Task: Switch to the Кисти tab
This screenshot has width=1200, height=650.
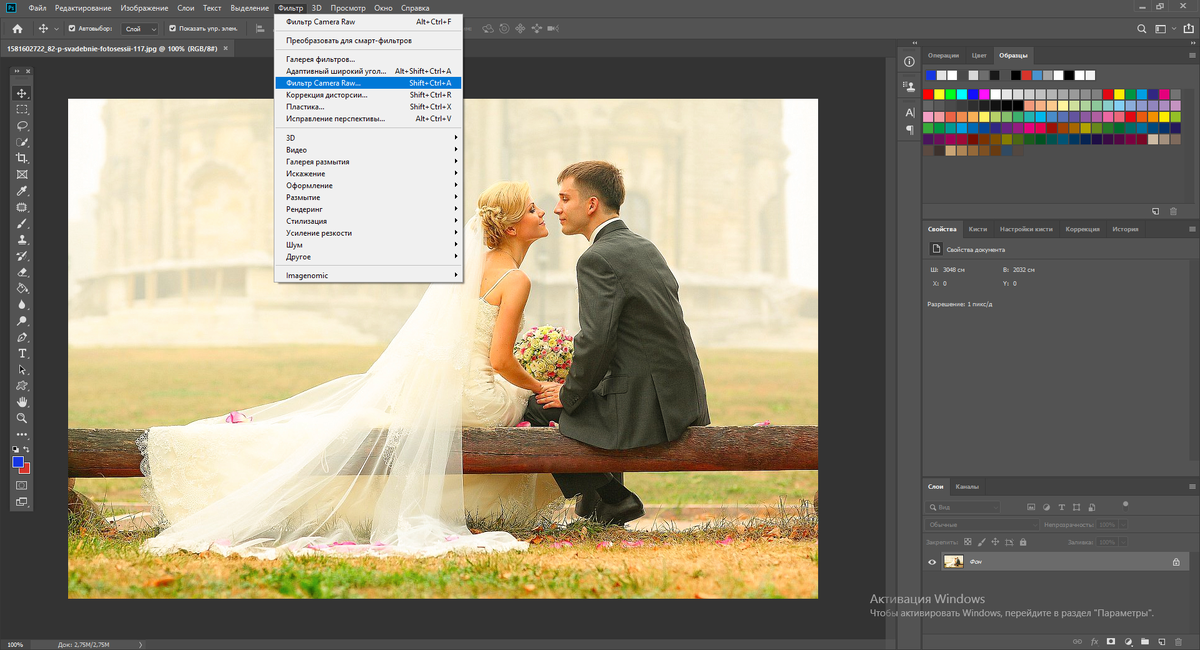Action: pyautogui.click(x=978, y=229)
